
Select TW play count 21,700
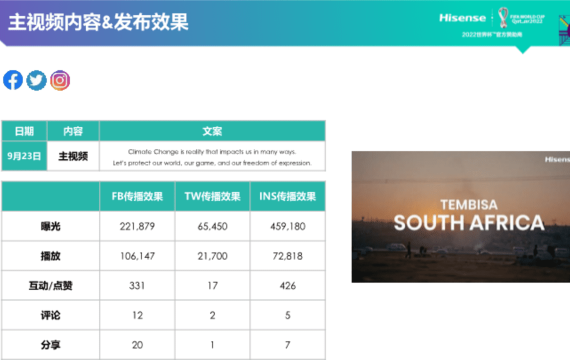[212, 256]
